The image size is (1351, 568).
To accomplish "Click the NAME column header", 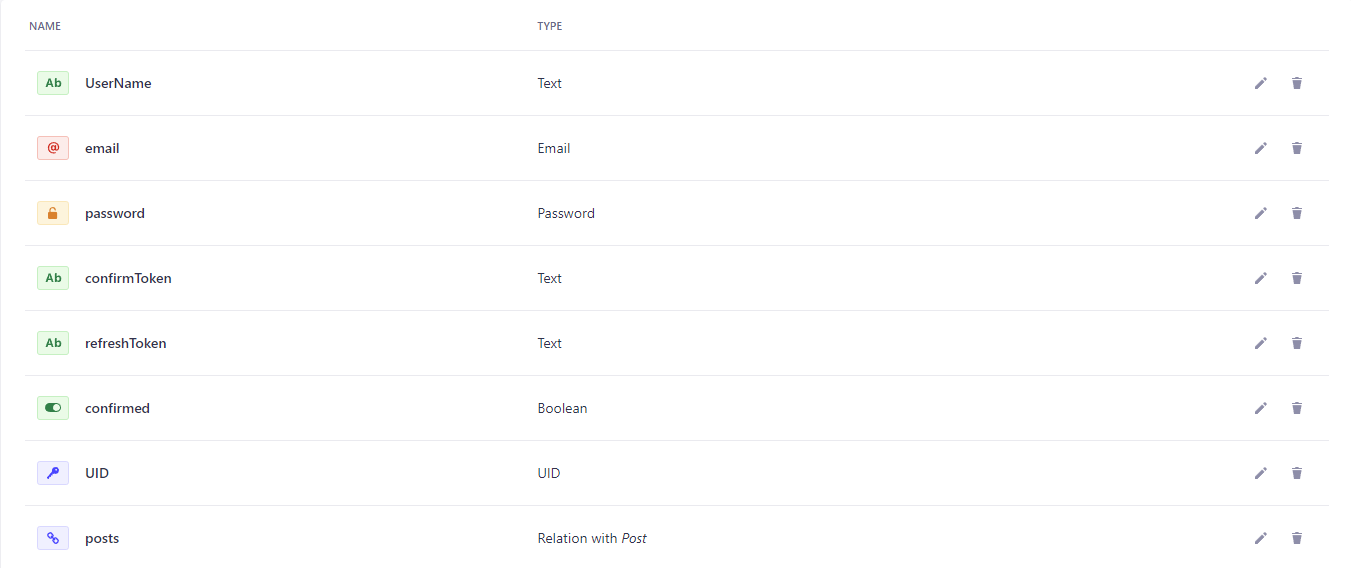I will 45,26.
